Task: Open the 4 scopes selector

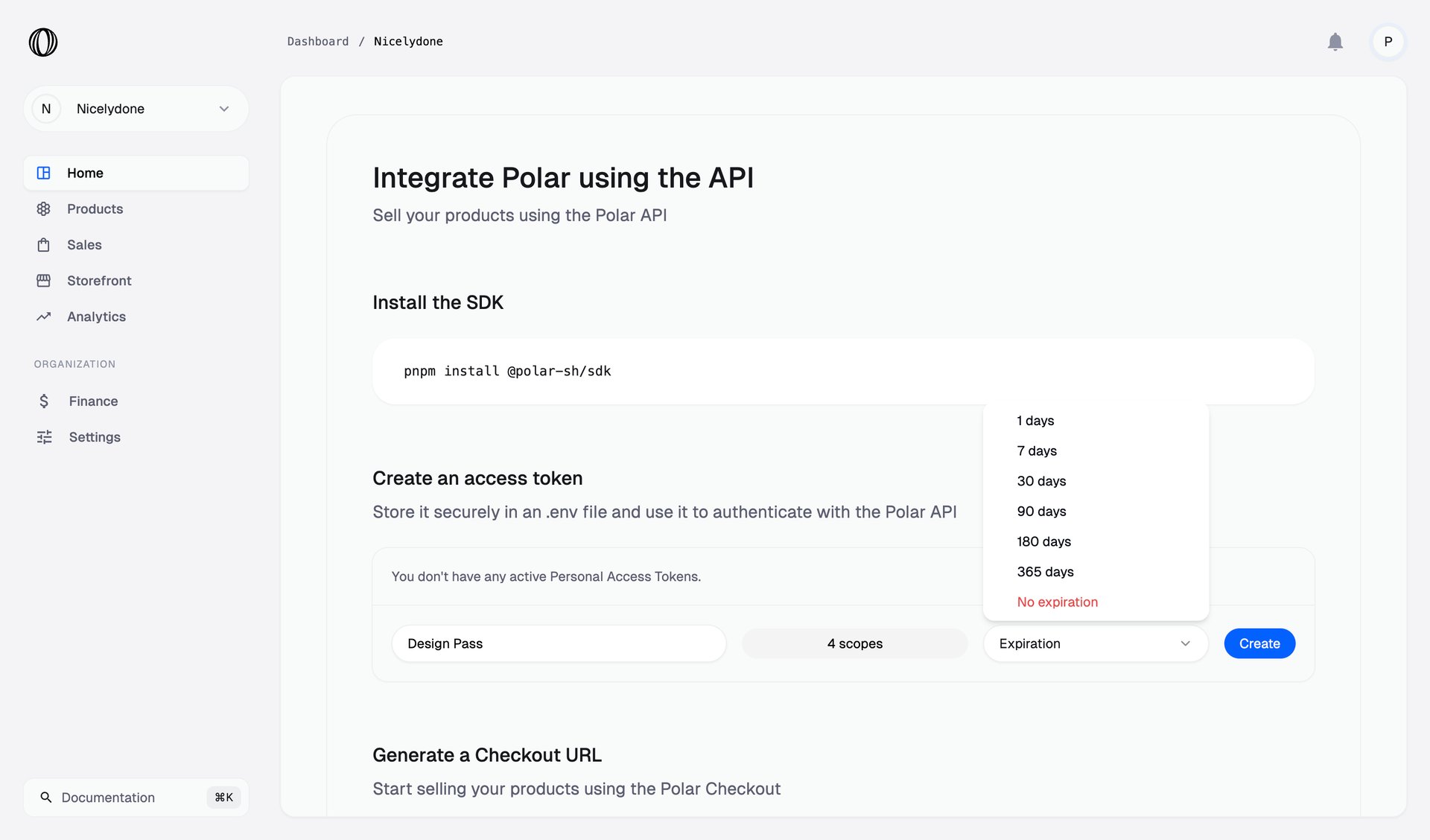Action: coord(854,643)
